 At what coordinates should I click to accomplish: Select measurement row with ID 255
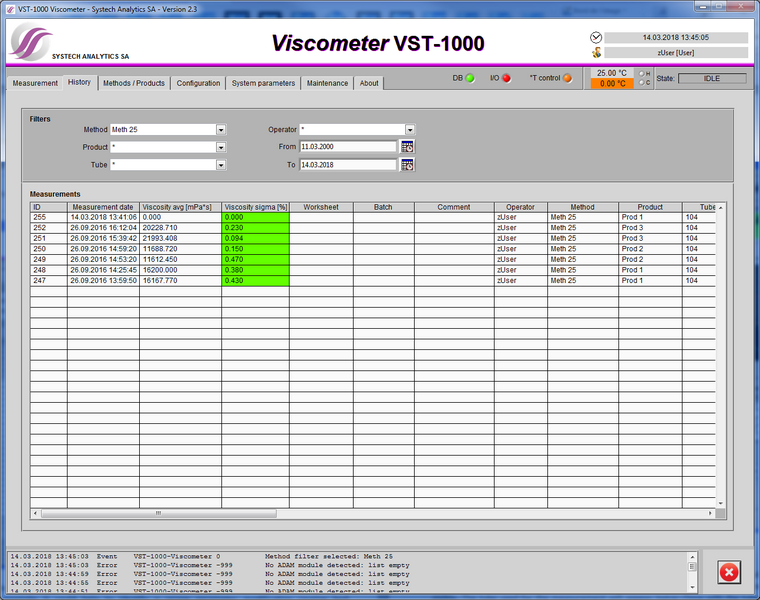[x=373, y=217]
